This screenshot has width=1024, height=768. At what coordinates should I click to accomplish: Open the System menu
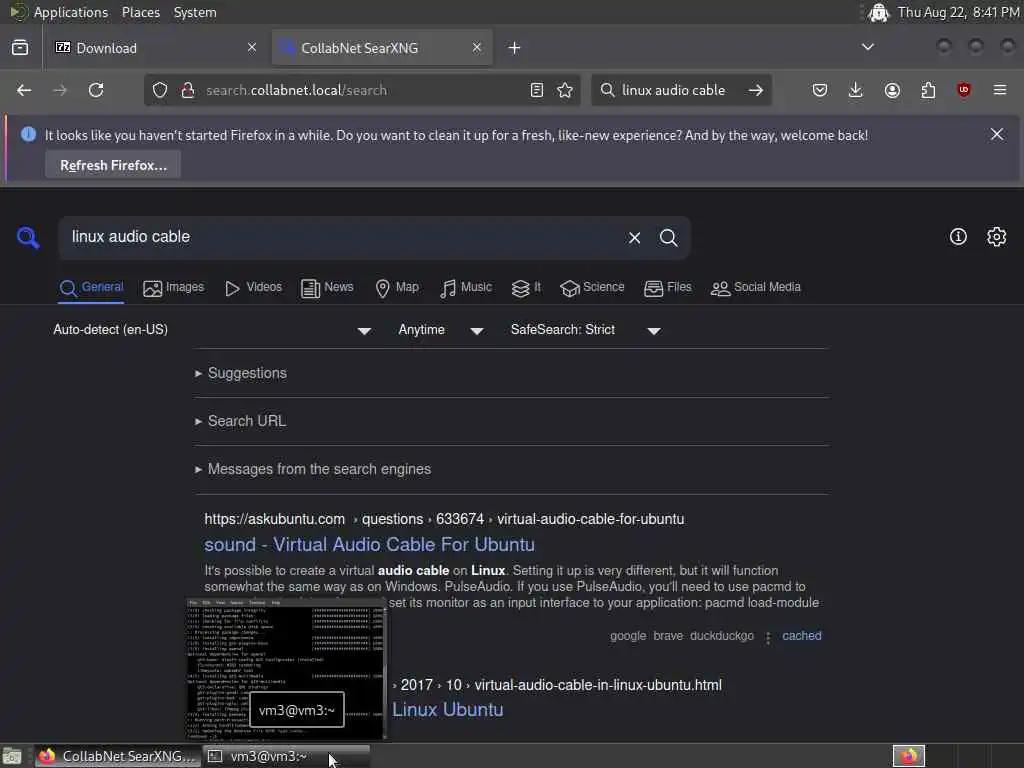click(195, 12)
